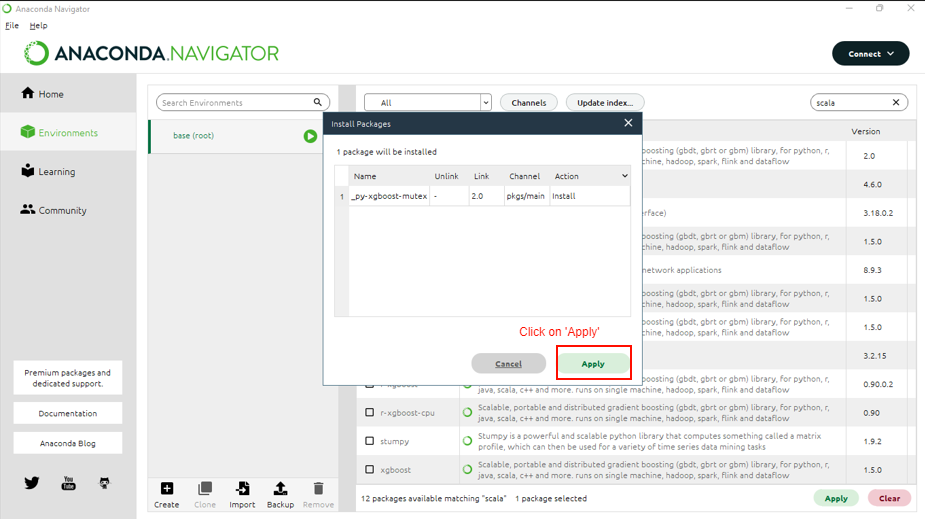
Task: Remove the selected environment
Action: 318,495
